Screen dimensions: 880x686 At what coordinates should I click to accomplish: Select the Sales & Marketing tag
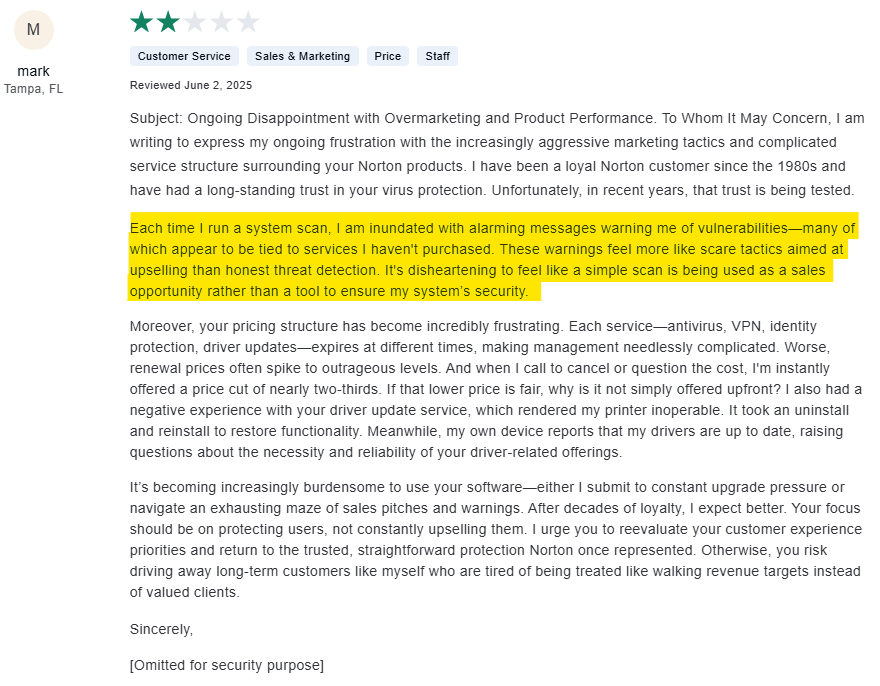(x=302, y=56)
